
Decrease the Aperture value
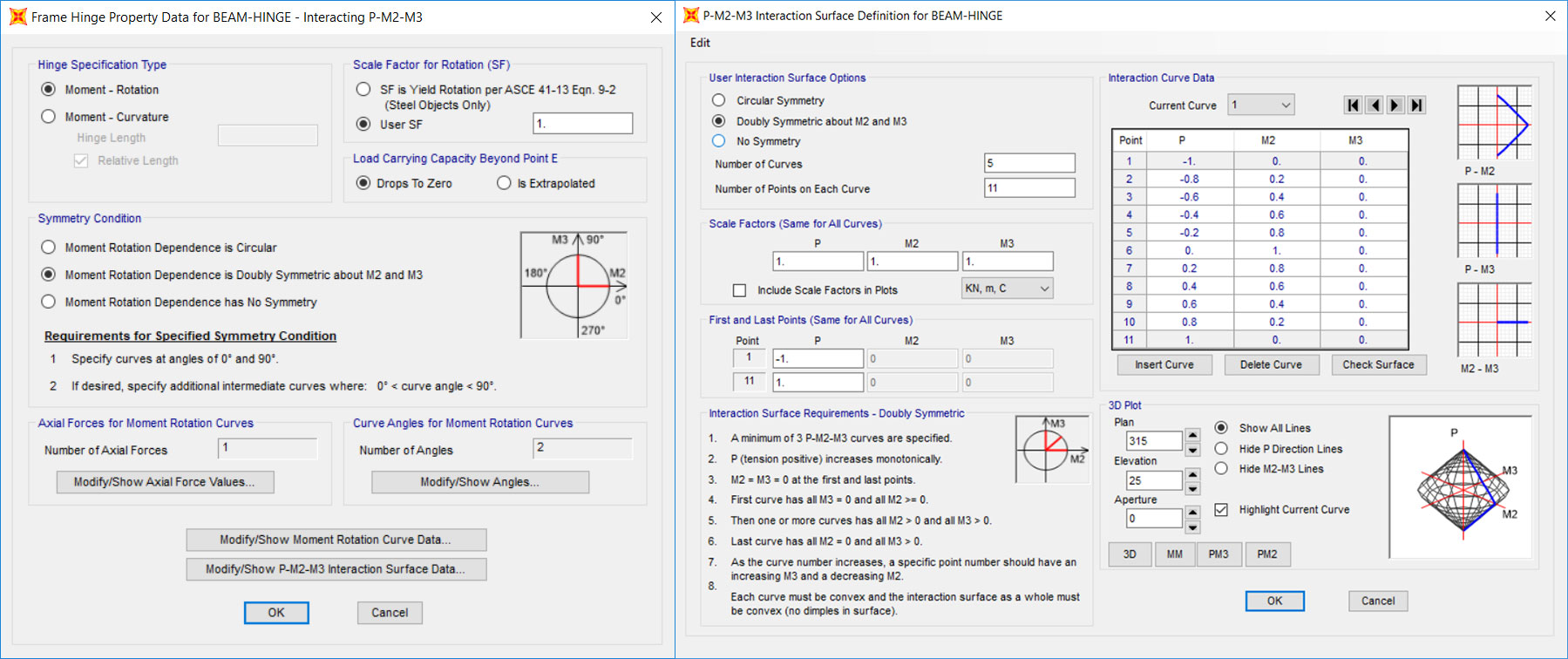click(1193, 527)
